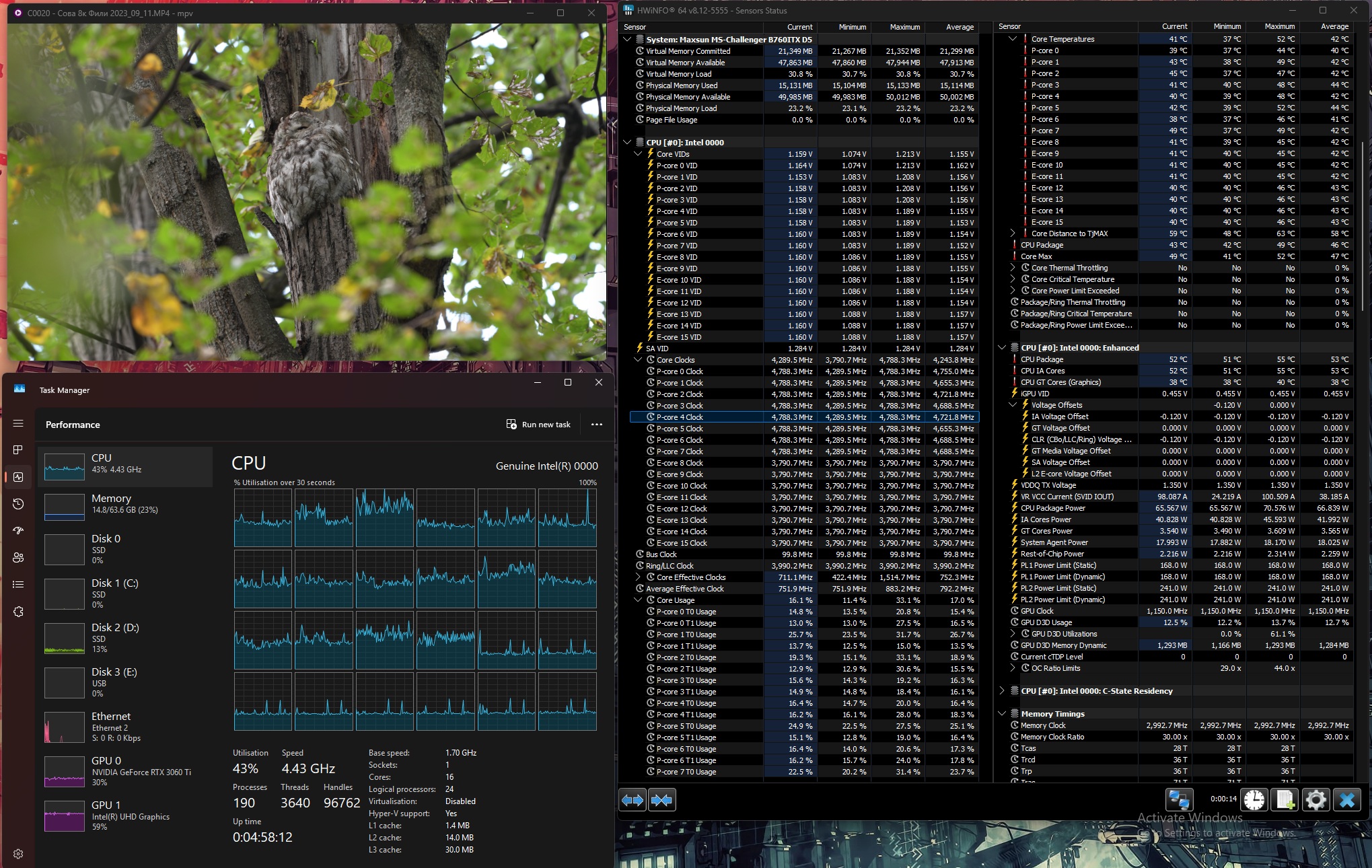The image size is (1372, 868).
Task: Open Task Manager three-dots more options
Action: 596,425
